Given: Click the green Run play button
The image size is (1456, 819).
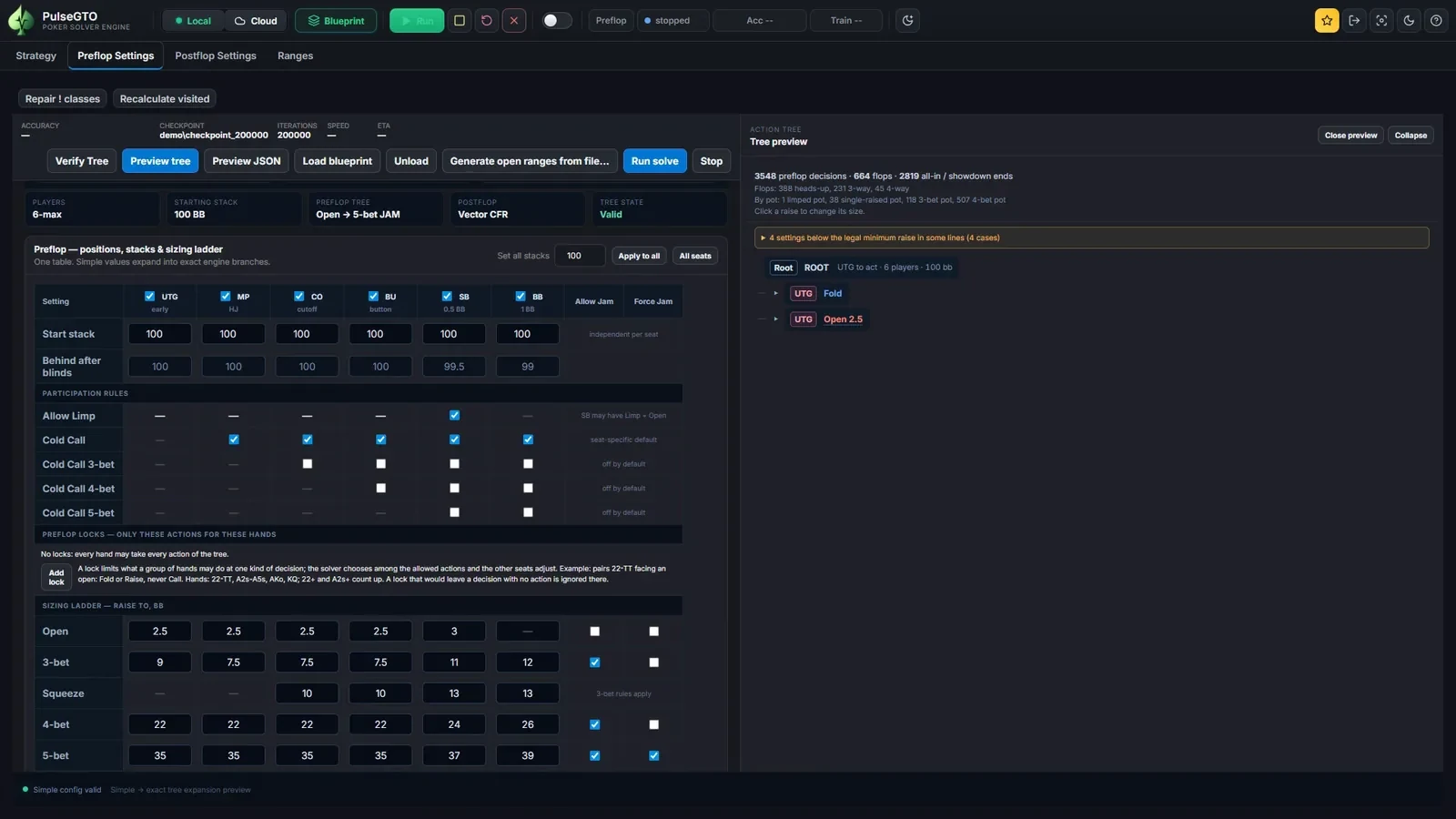Looking at the screenshot, I should coord(417,20).
